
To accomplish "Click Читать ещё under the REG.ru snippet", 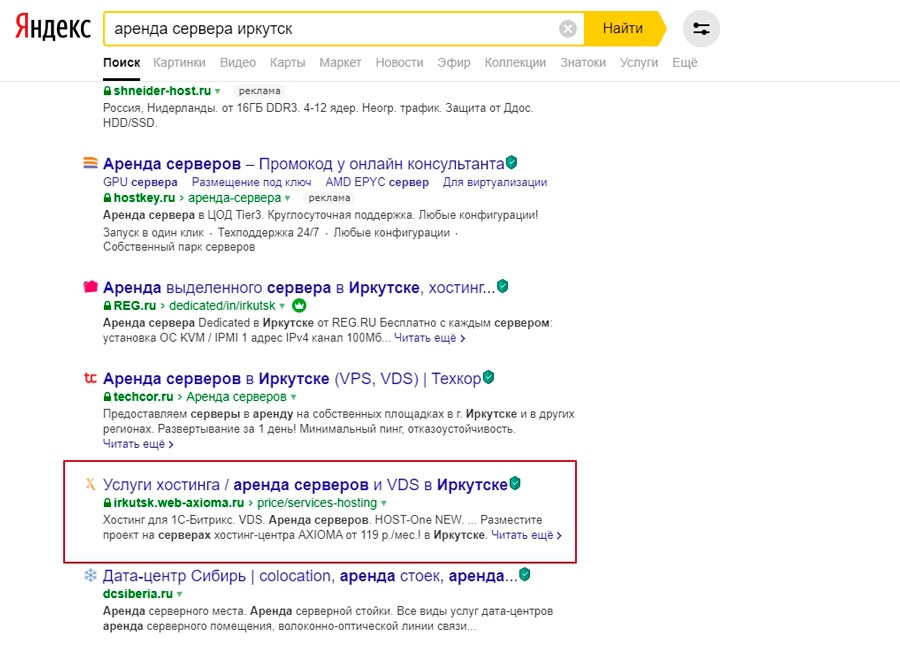I will (429, 338).
